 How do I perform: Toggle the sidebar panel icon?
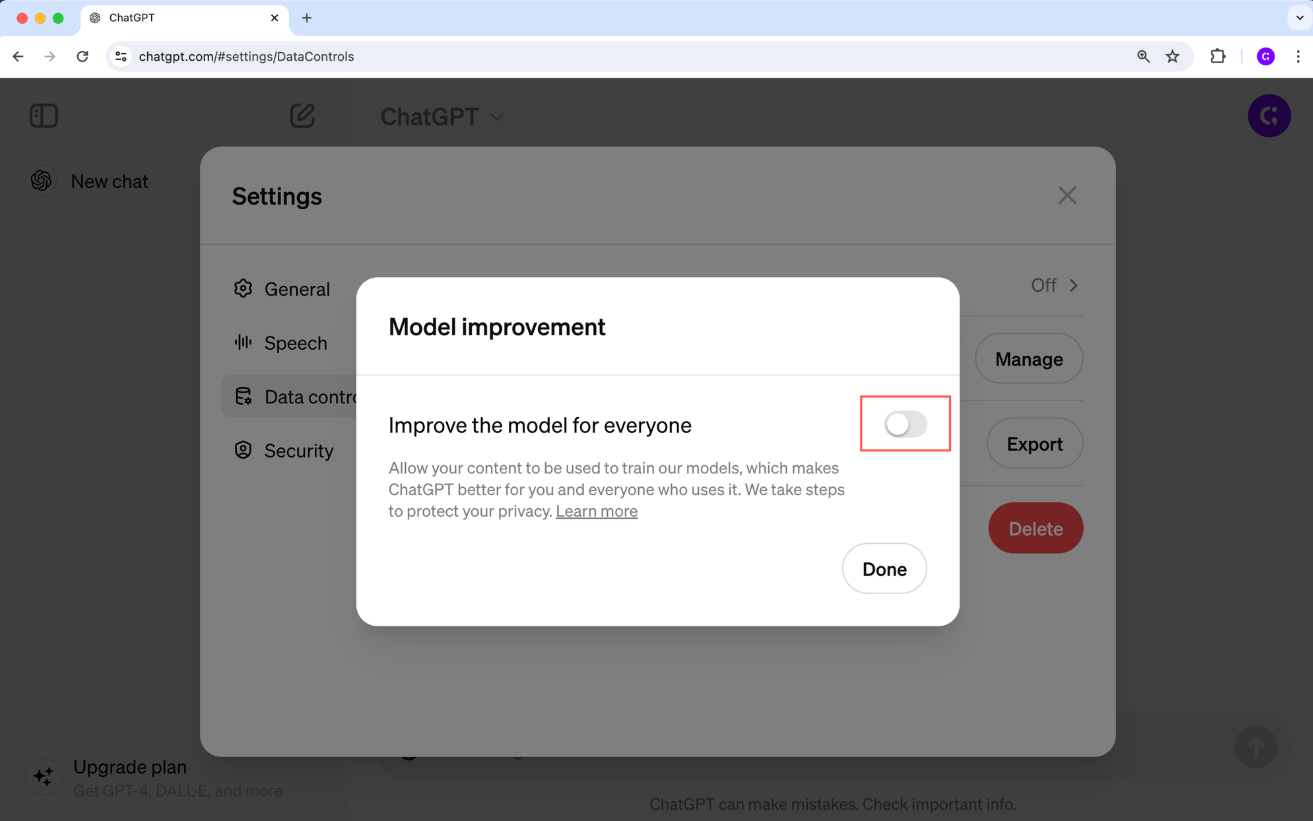[44, 116]
